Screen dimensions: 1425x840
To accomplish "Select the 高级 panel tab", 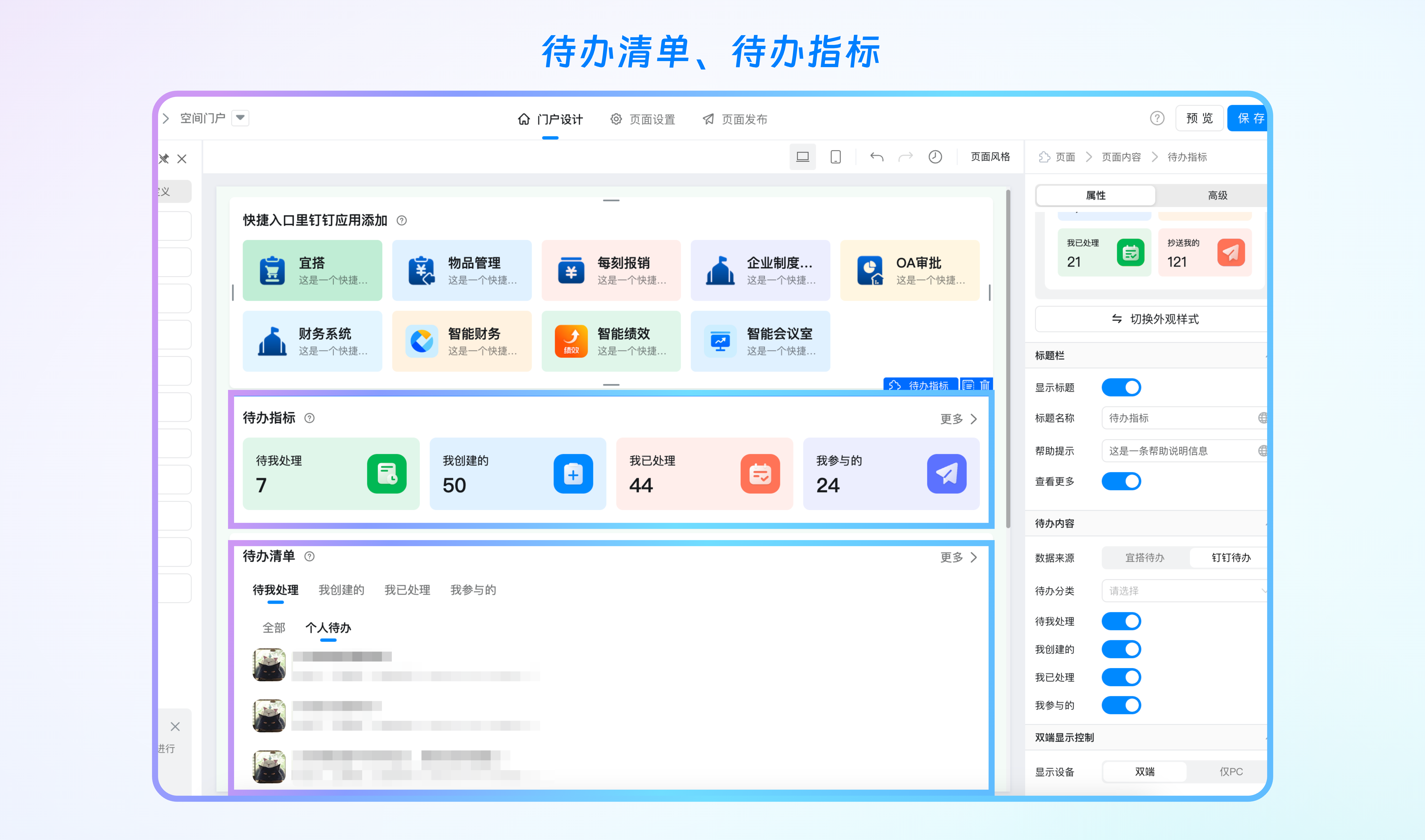I will [x=1217, y=195].
